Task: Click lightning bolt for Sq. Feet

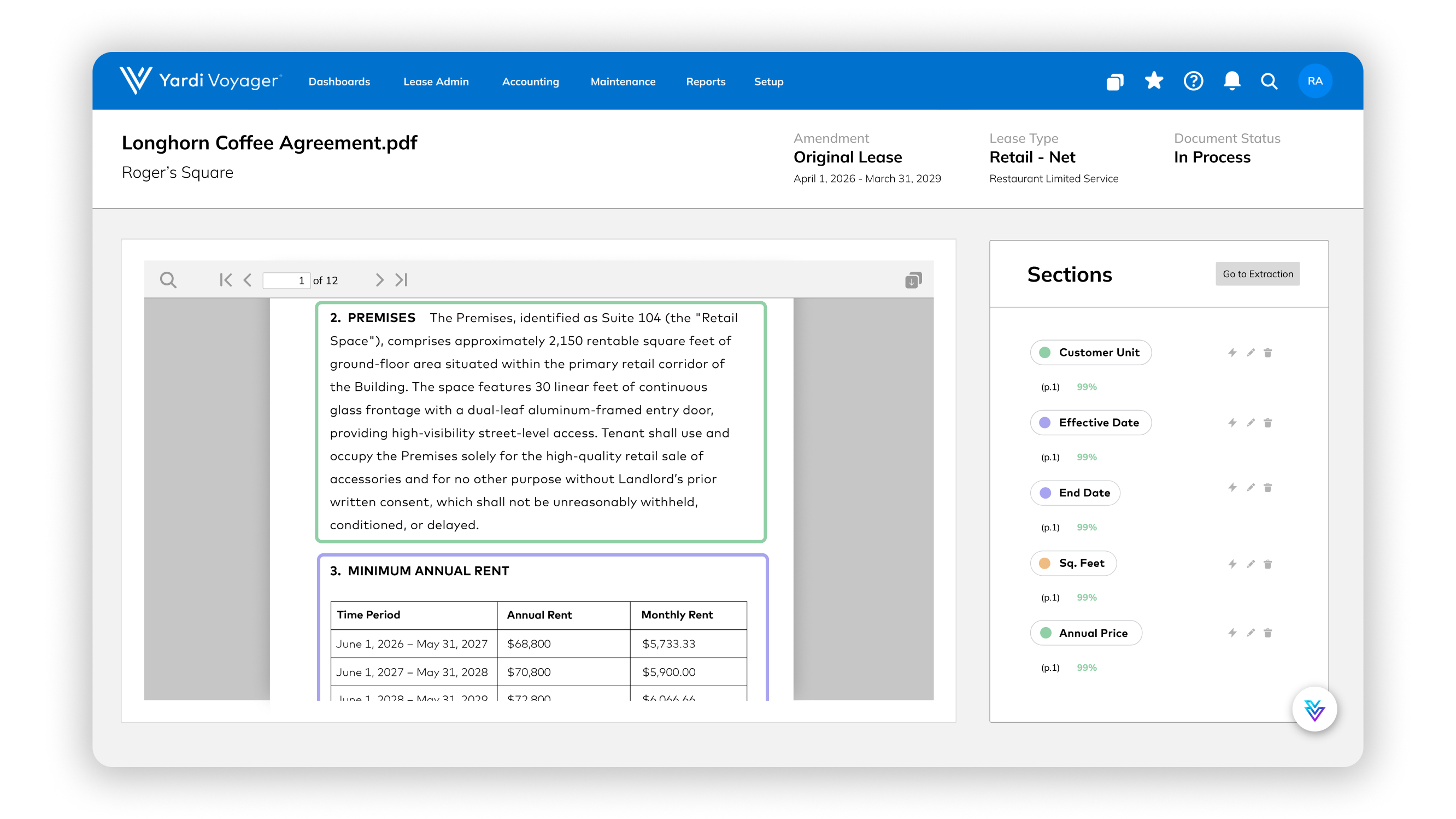Action: pos(1232,564)
